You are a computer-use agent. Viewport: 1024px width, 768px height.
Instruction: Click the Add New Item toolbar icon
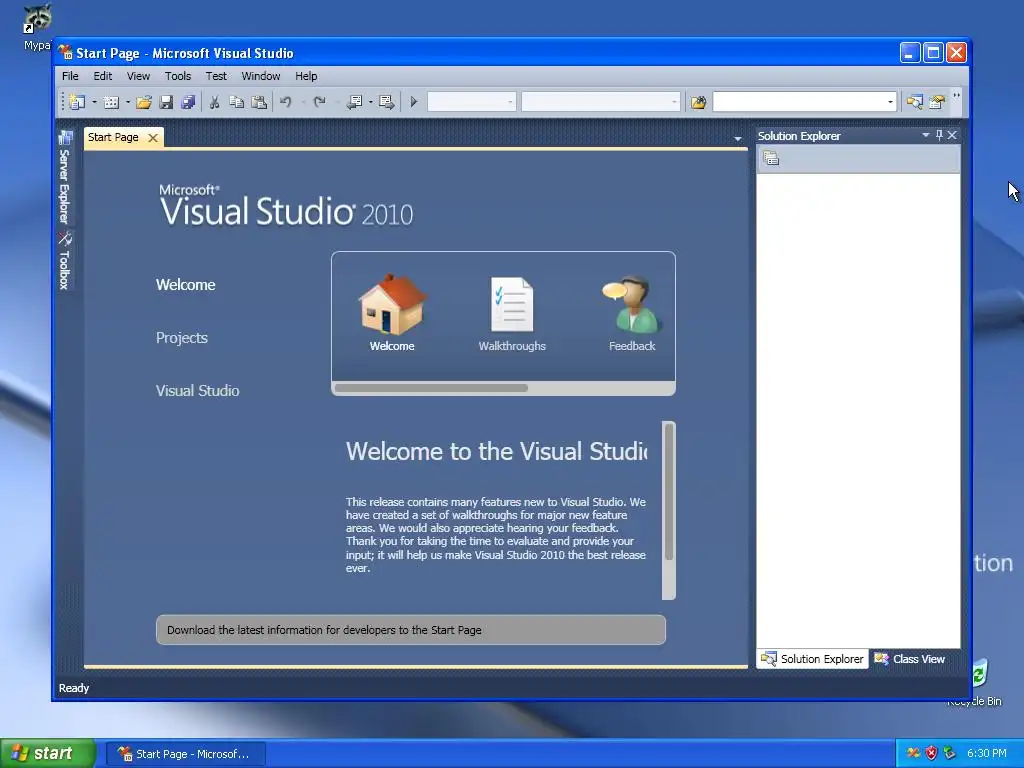click(111, 103)
